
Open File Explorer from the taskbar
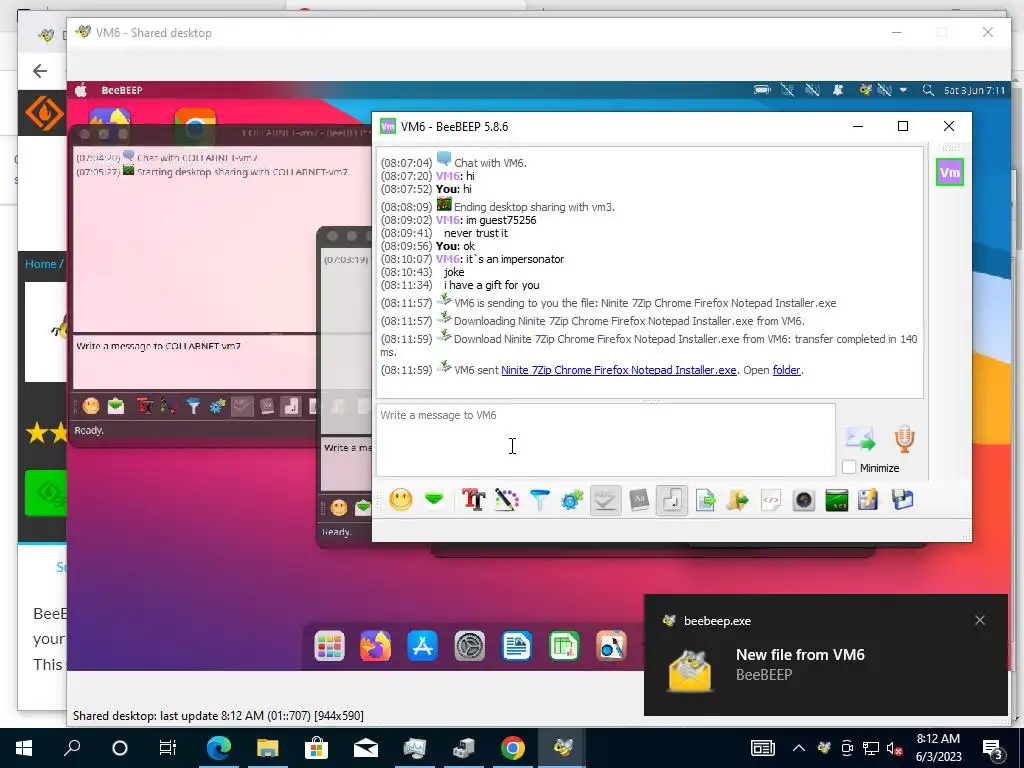268,748
